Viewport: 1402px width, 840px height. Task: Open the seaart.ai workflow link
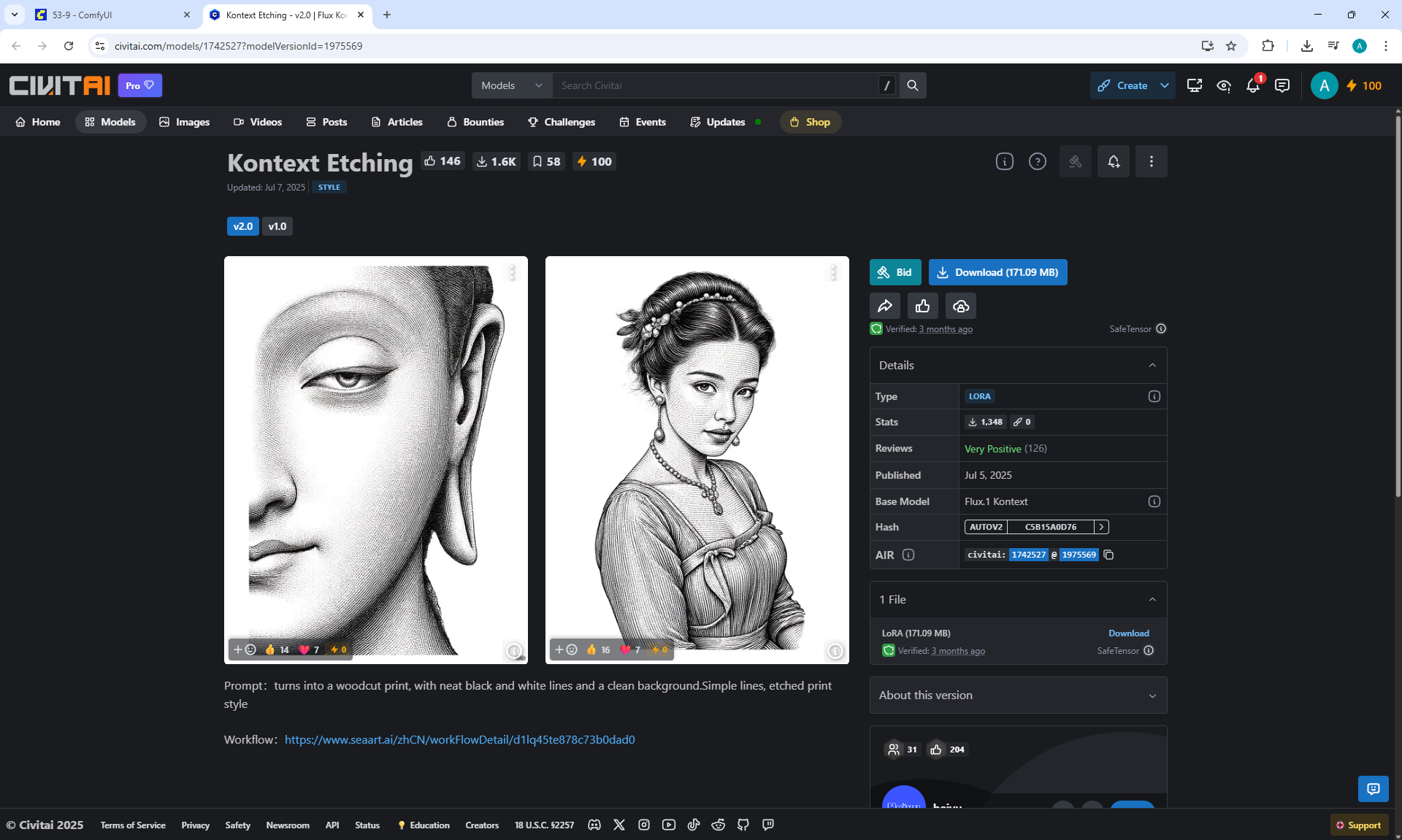point(459,739)
